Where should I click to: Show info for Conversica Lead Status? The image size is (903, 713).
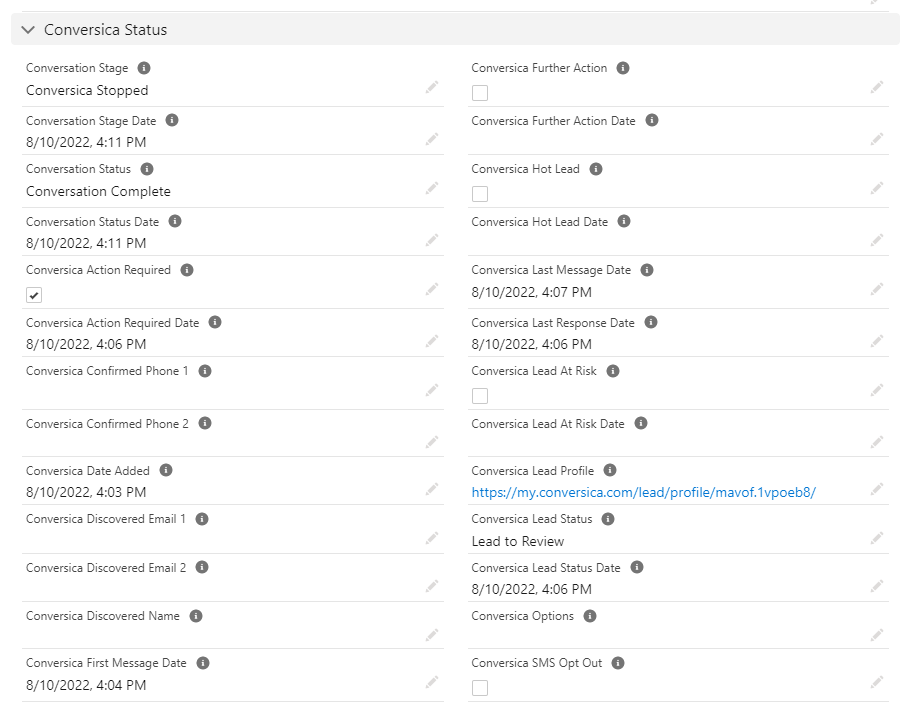608,519
